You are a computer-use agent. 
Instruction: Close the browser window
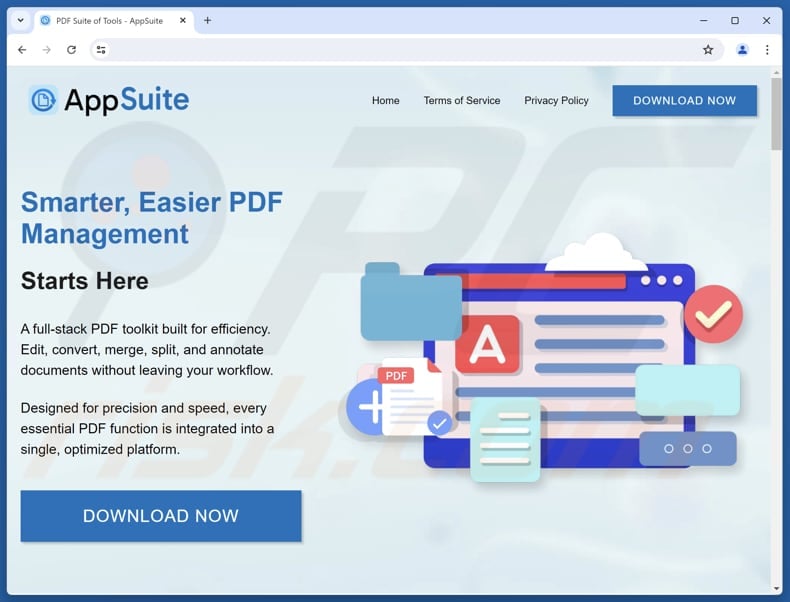(x=766, y=21)
